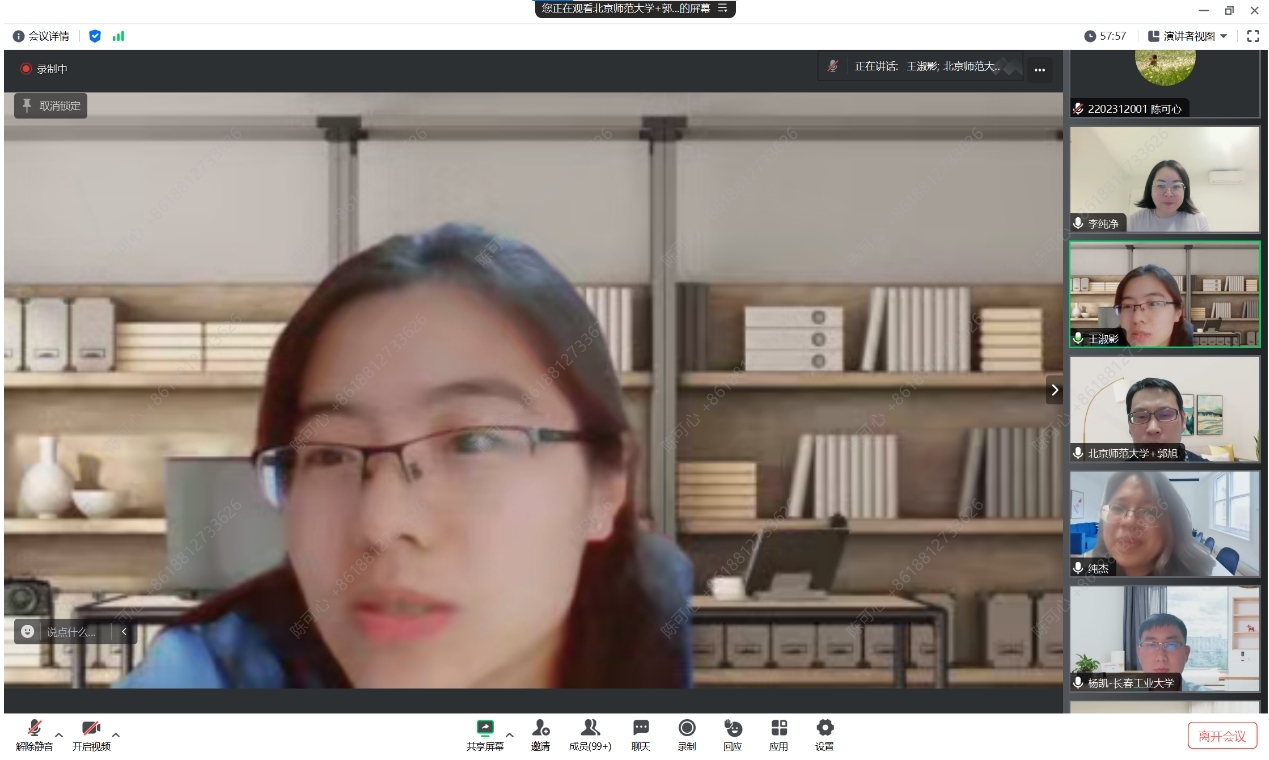Select 李纯净's video thumbnail

pos(1164,179)
